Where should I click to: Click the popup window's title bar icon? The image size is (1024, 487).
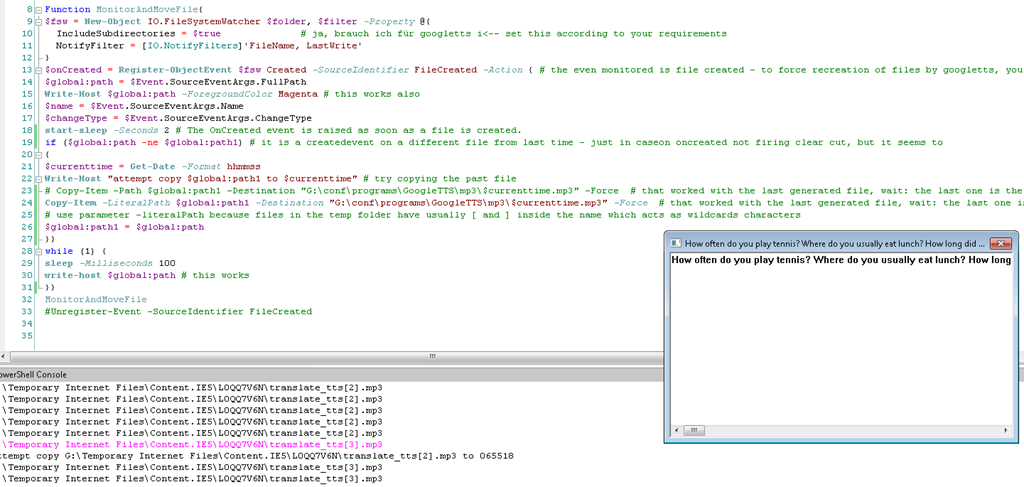pyautogui.click(x=675, y=242)
